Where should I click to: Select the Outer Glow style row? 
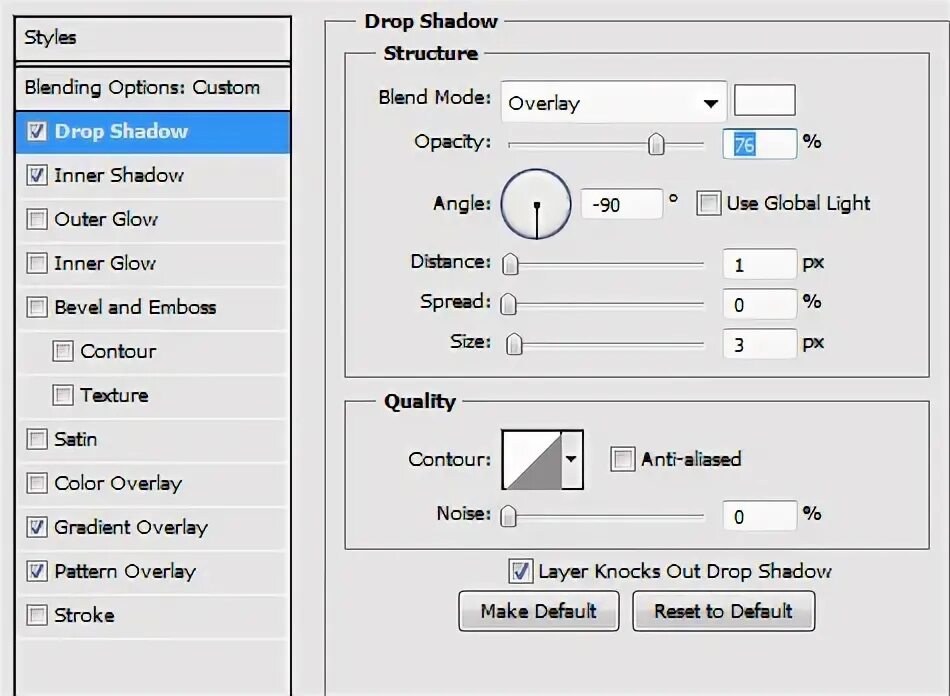tap(153, 219)
